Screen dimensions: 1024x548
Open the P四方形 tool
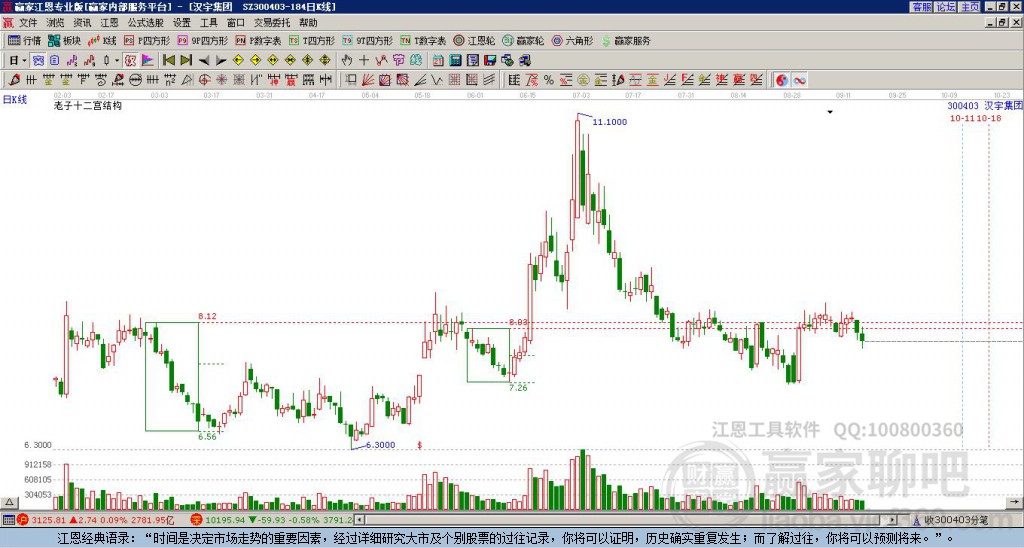(x=147, y=40)
